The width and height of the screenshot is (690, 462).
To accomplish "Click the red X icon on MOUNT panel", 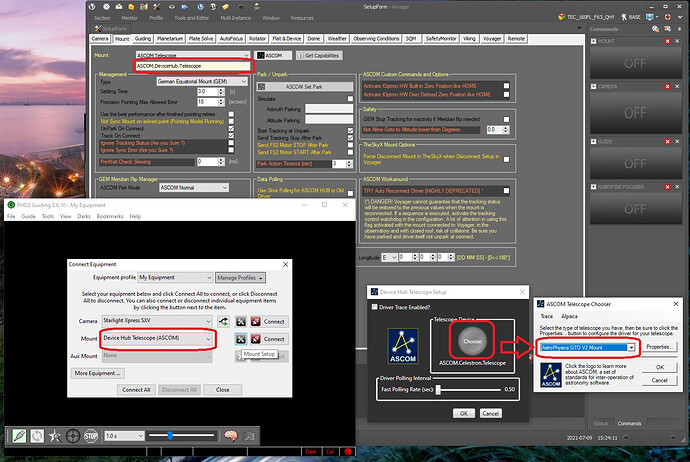I will click(667, 41).
